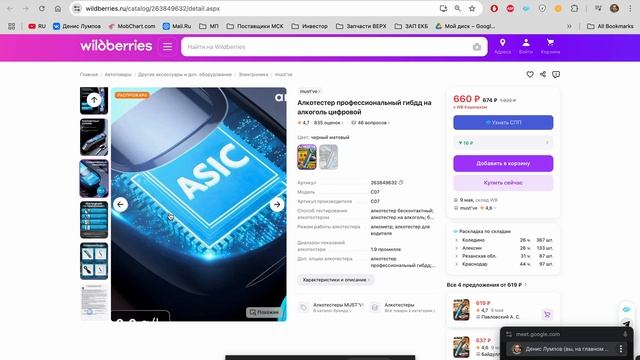Open Алкотестеры category link
This screenshot has width=640, height=360.
pos(403,307)
